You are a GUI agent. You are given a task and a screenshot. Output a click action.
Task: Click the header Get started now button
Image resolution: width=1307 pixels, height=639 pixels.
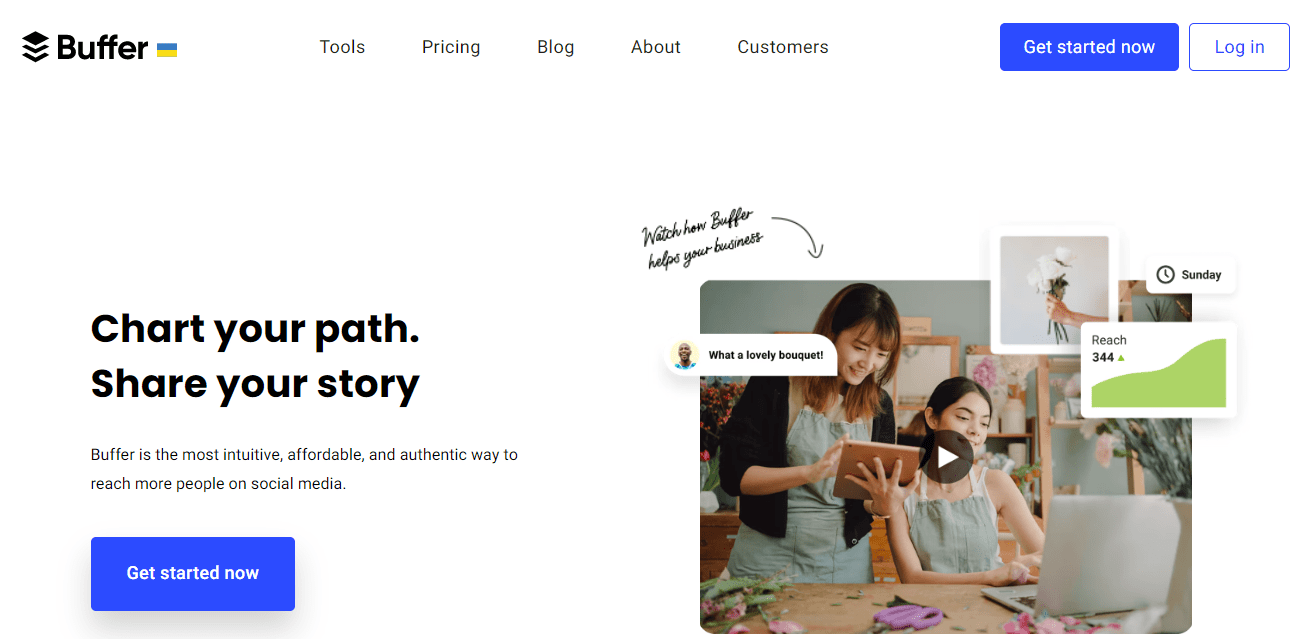(x=1089, y=47)
